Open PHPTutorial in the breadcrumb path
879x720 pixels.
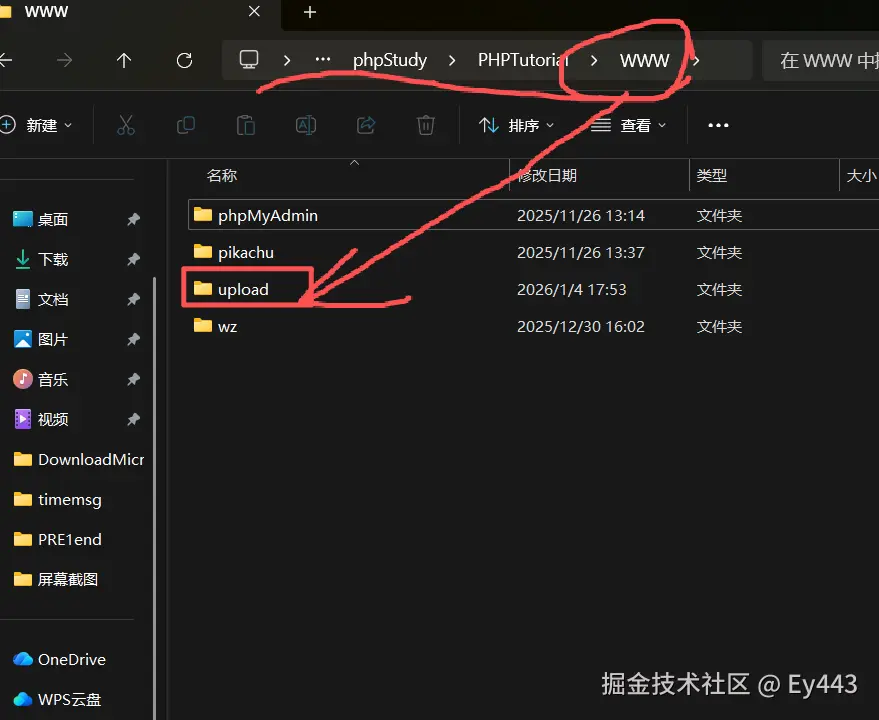(x=523, y=60)
